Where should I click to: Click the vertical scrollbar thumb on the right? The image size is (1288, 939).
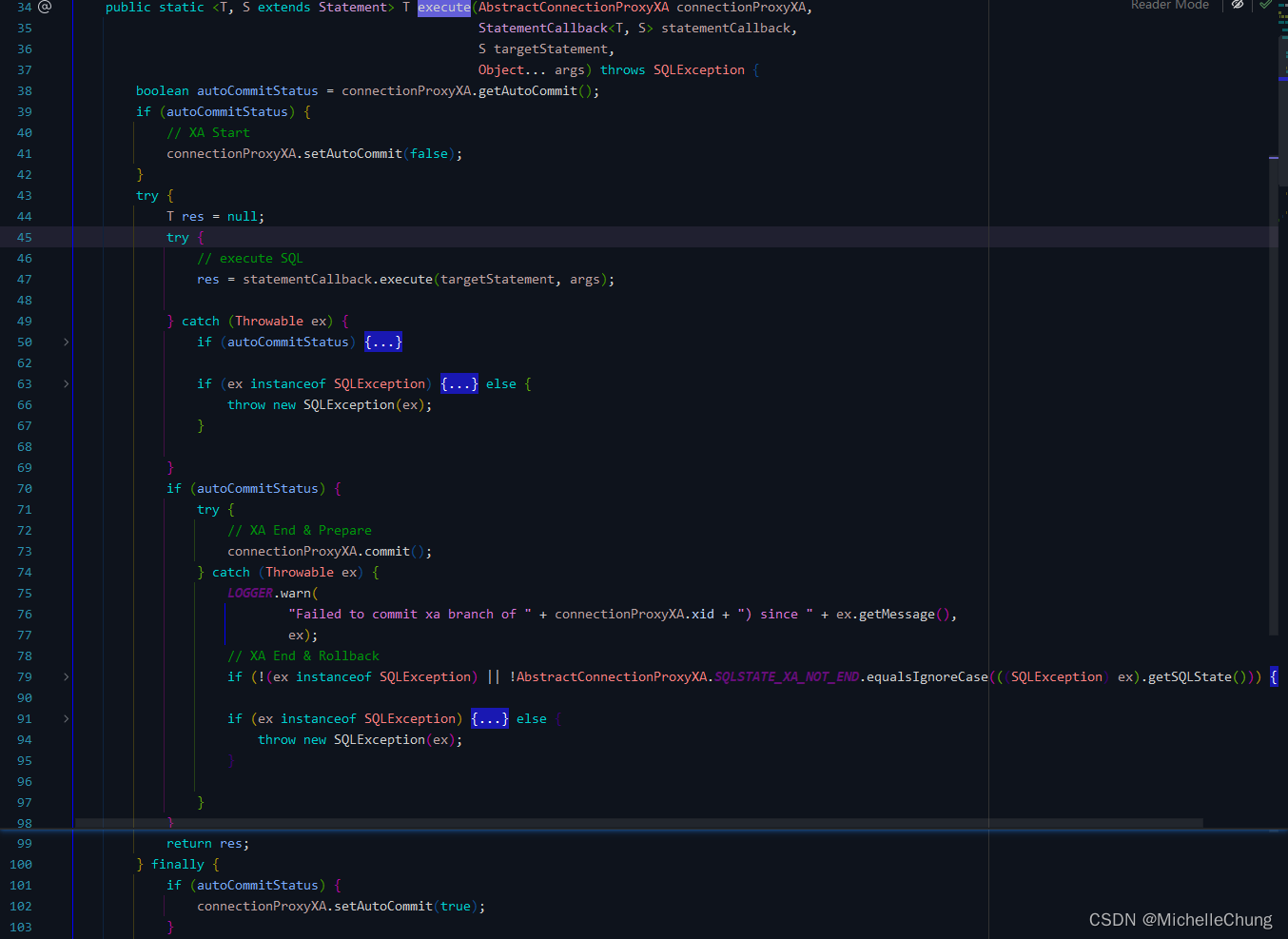coord(1274,395)
